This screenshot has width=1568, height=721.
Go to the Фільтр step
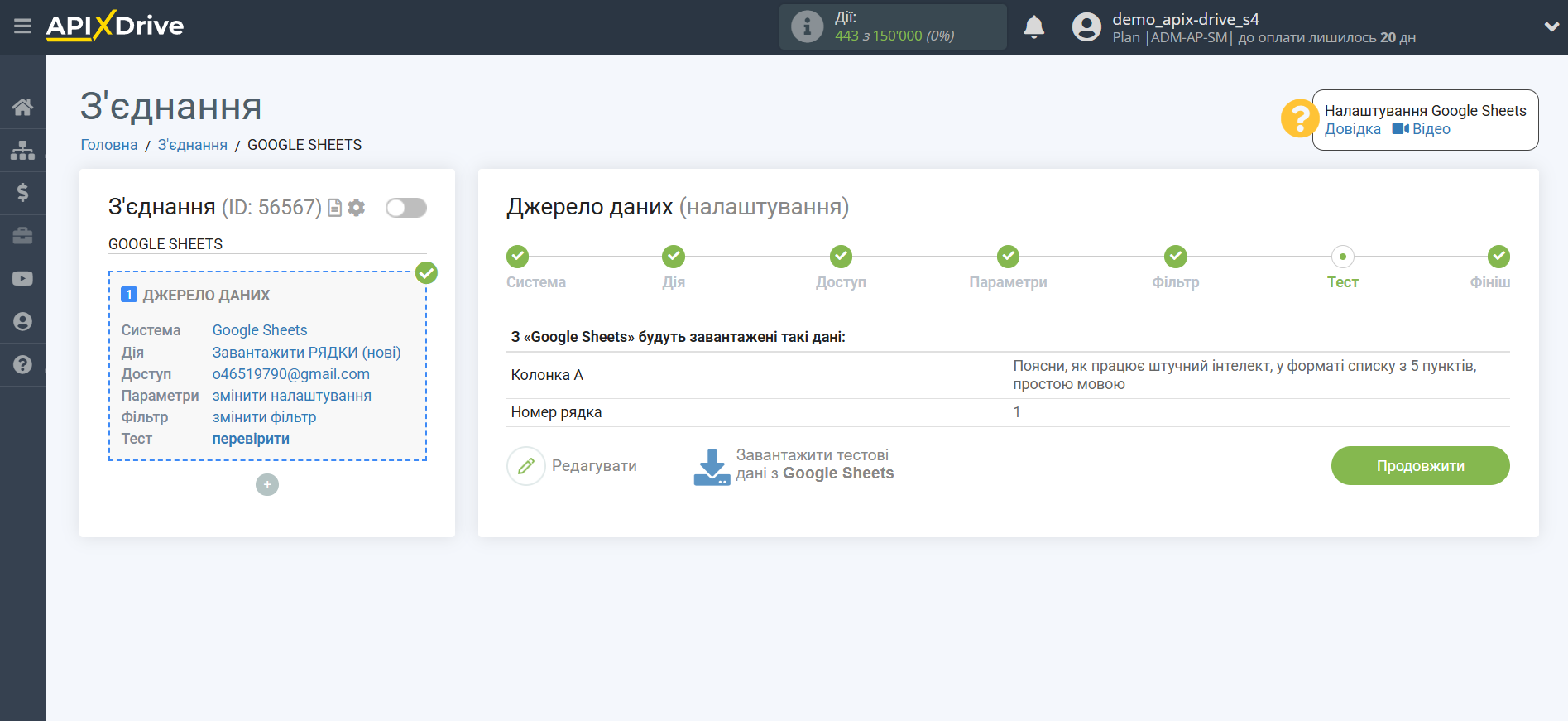click(x=1175, y=257)
